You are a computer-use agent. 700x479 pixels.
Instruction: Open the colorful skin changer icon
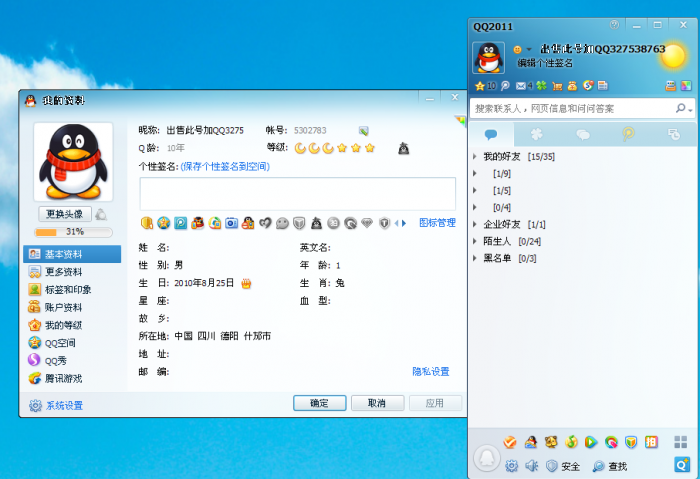(x=686, y=86)
